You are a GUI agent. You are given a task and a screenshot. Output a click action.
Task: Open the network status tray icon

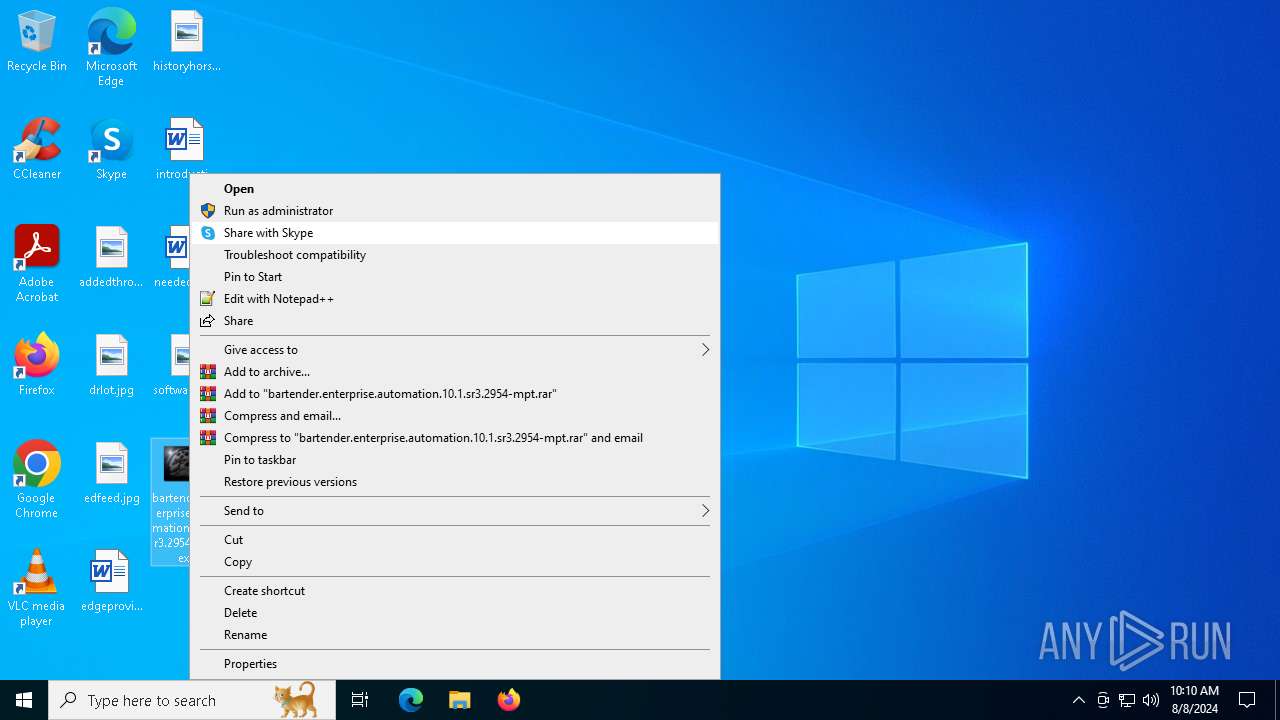click(1127, 700)
